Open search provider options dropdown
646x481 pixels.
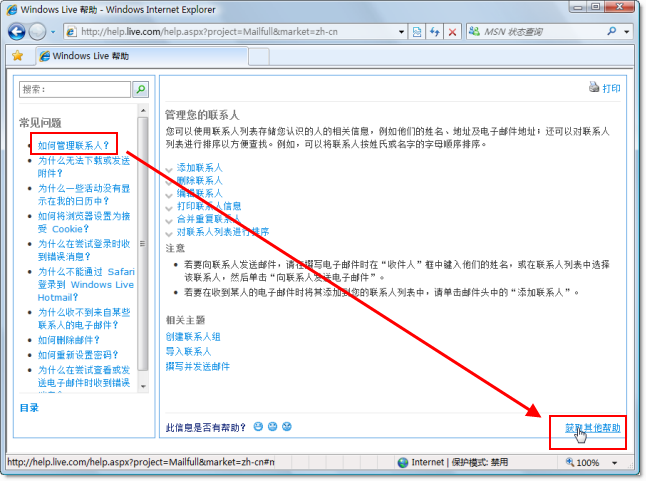point(627,32)
